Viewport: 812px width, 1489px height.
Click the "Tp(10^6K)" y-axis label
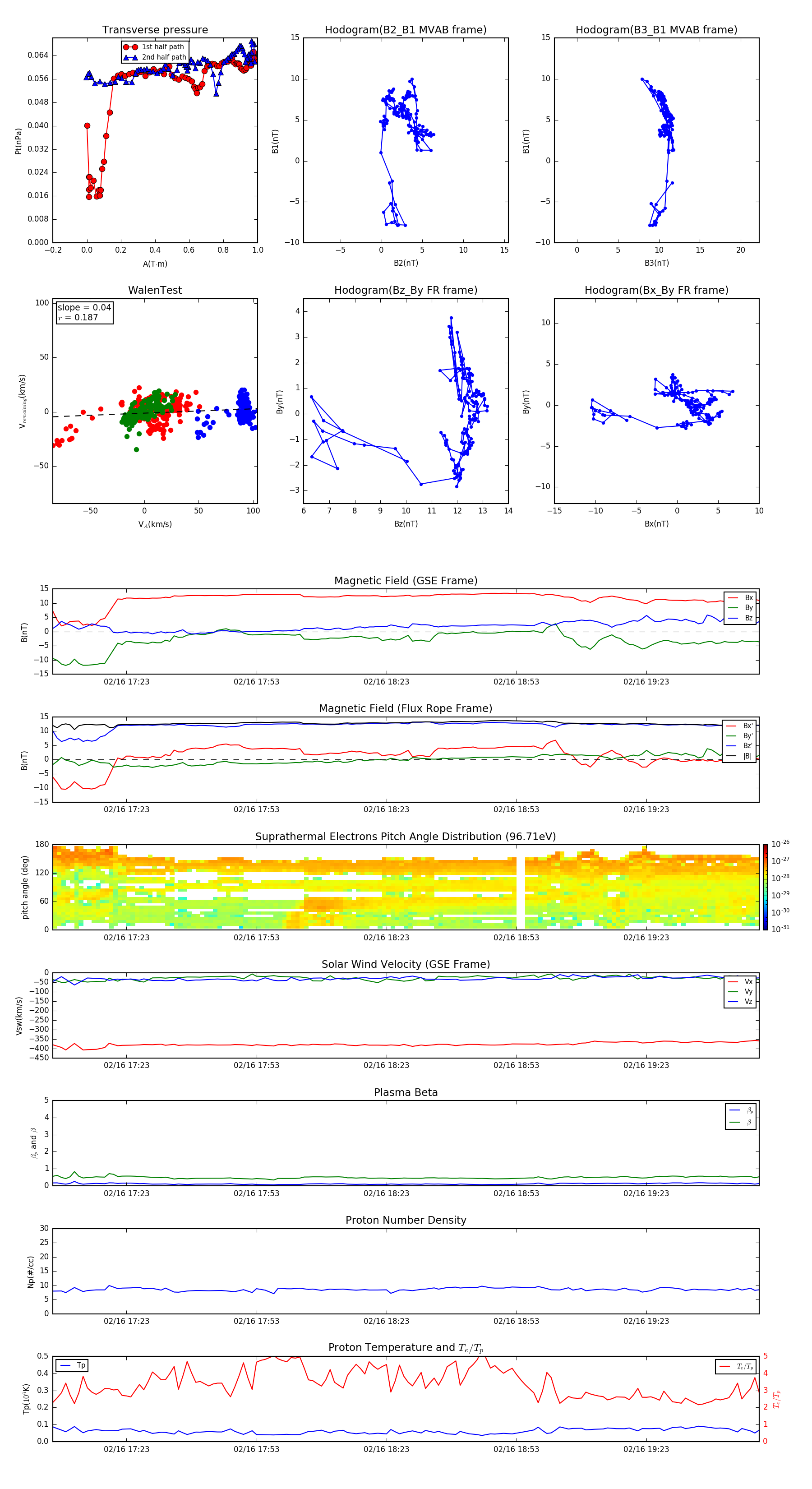click(x=26, y=1399)
